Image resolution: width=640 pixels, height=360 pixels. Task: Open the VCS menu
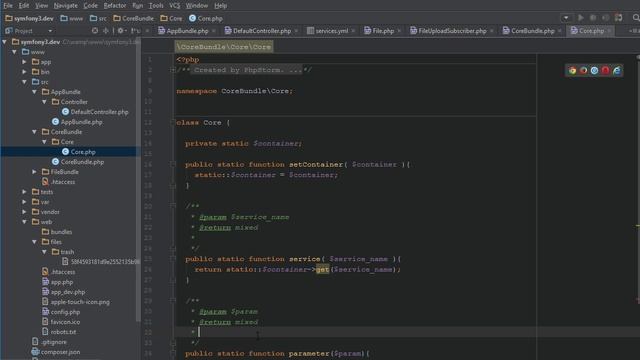175,6
